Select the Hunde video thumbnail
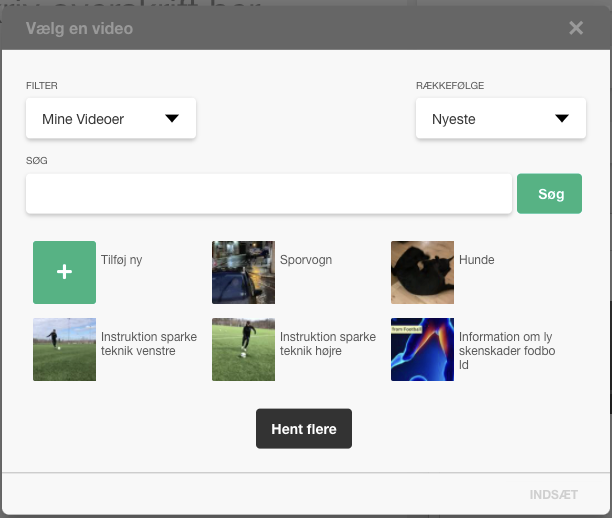Viewport: 612px width, 518px height. tap(422, 272)
